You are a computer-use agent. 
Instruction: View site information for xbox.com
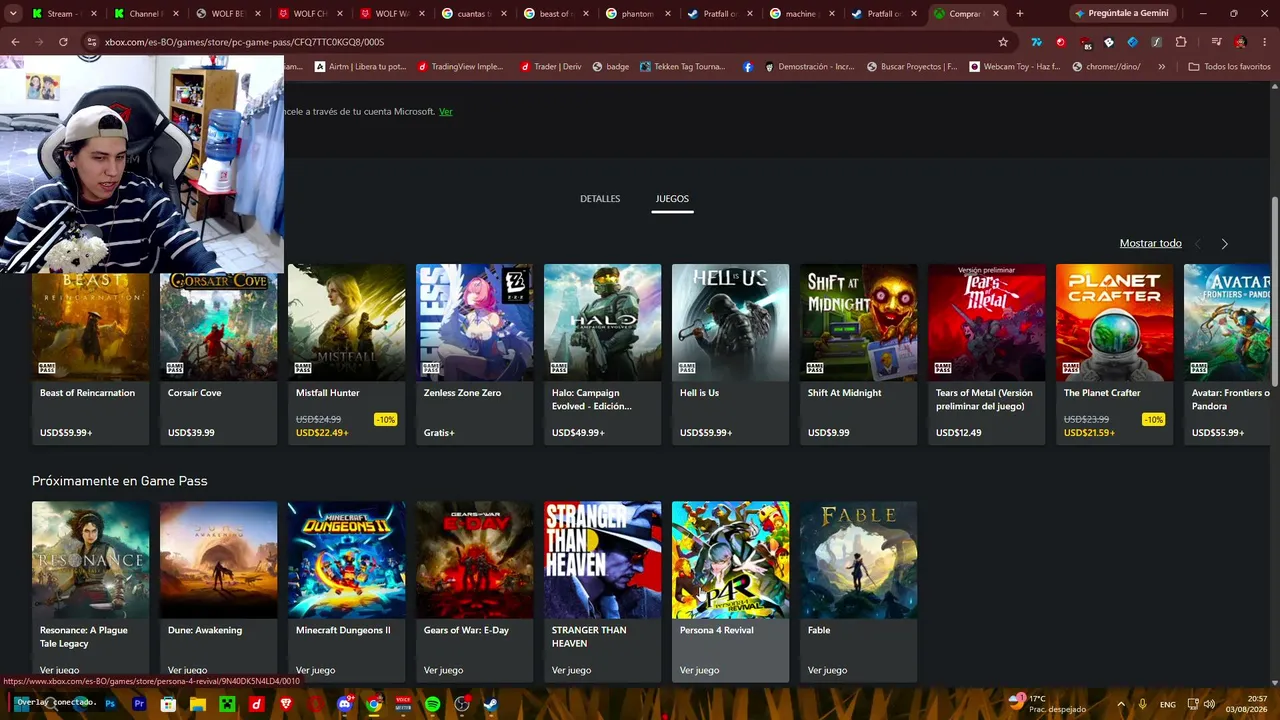pos(92,42)
